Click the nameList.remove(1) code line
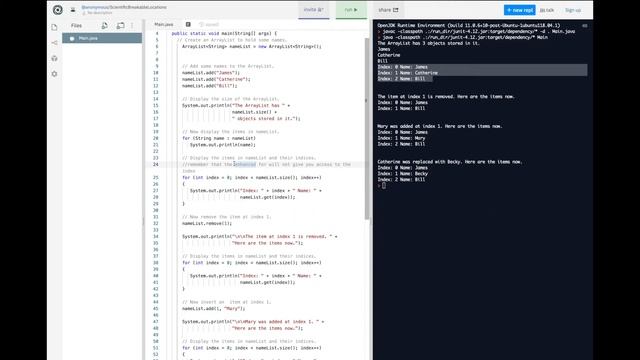640x360 pixels. click(x=207, y=223)
